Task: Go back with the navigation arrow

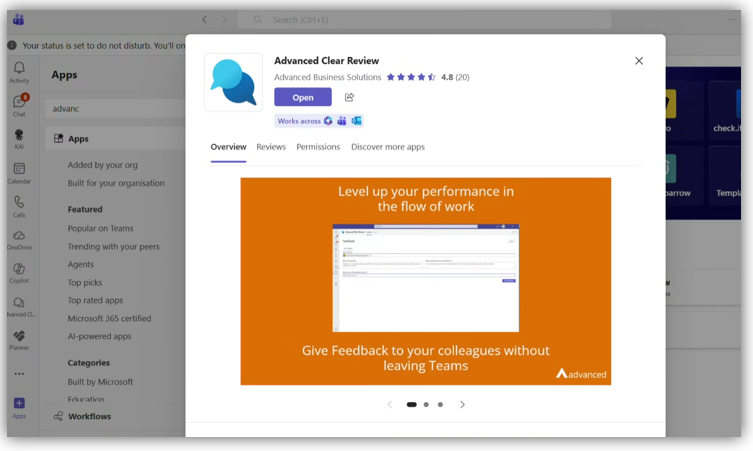Action: [205, 20]
